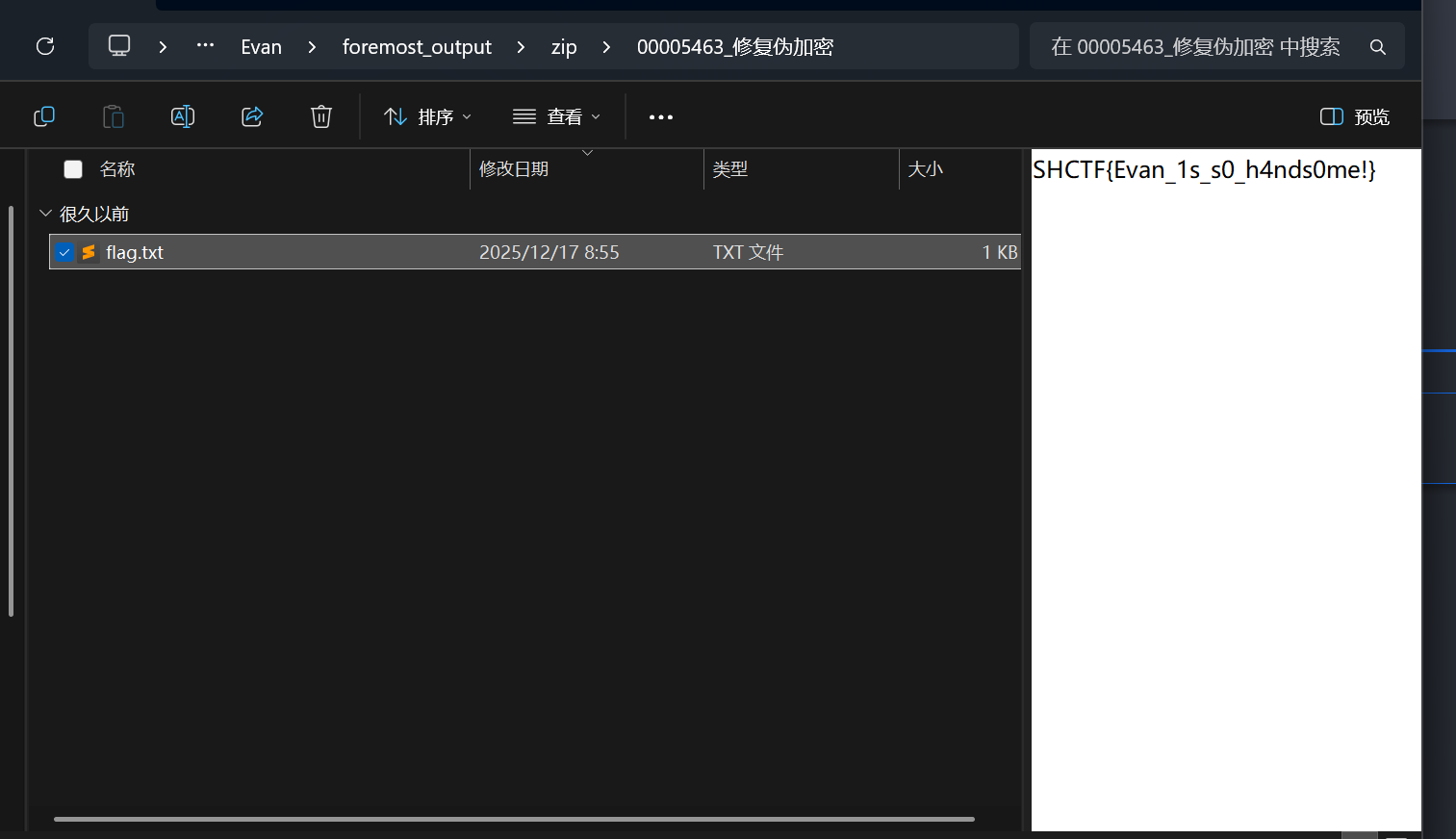The height and width of the screenshot is (839, 1456).
Task: Show hidden path segments via ellipsis
Action: tap(205, 45)
